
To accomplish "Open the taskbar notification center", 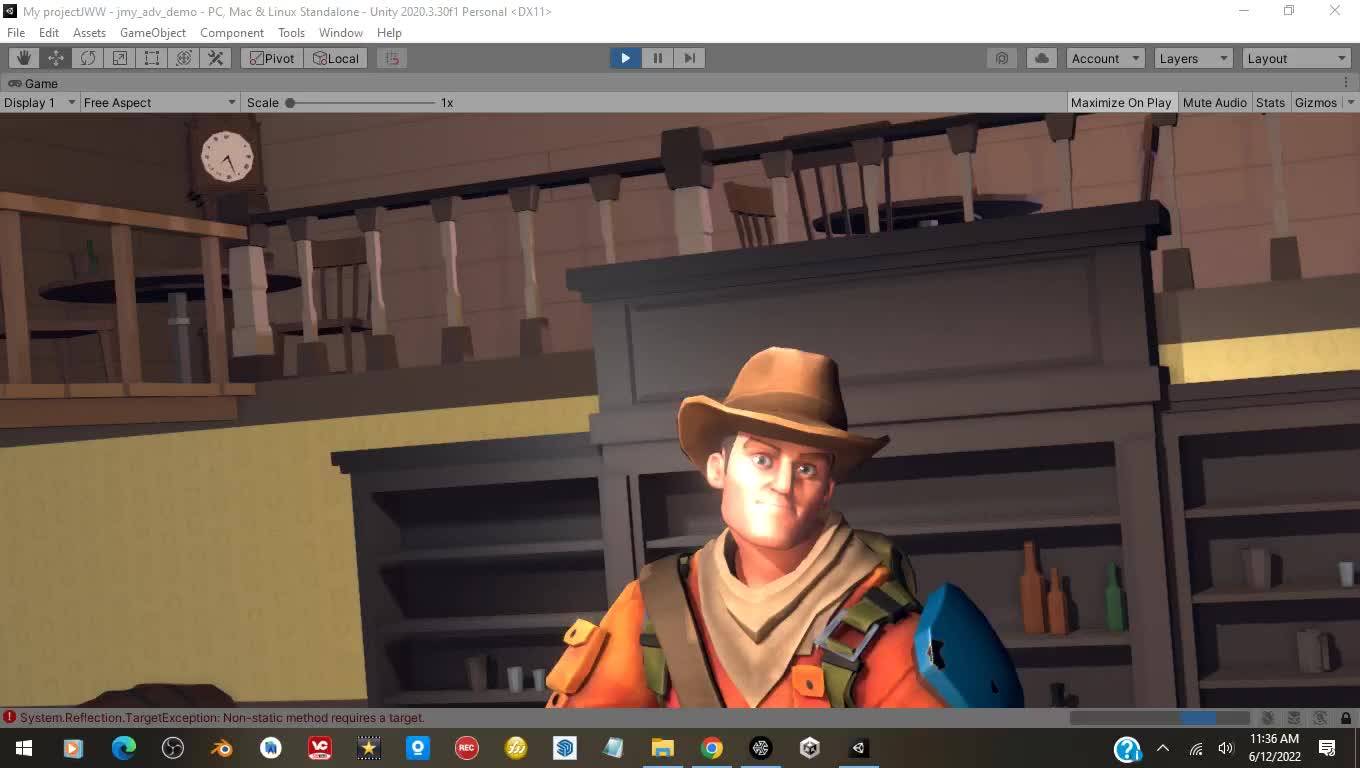I will click(1328, 748).
